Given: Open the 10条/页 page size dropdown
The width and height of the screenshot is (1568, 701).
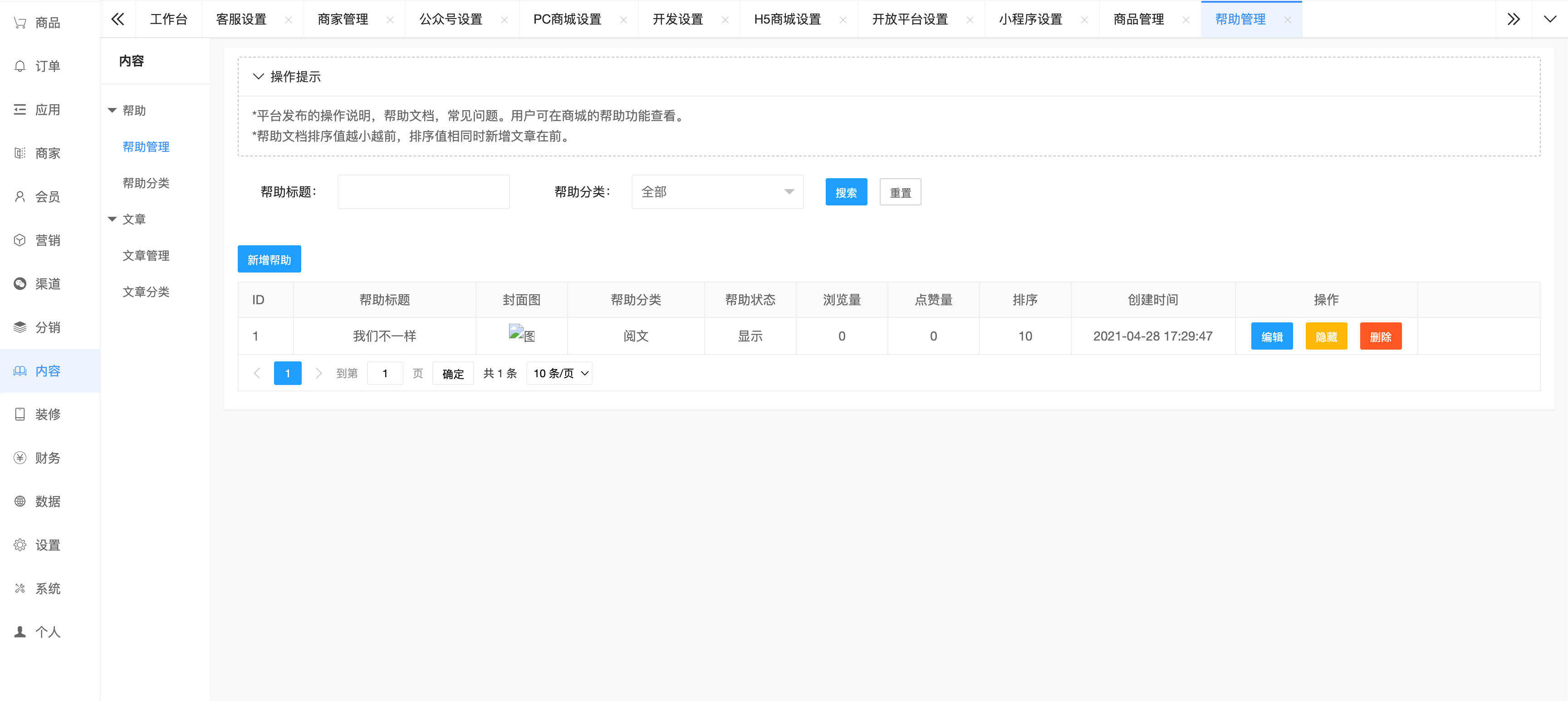Looking at the screenshot, I should point(558,373).
